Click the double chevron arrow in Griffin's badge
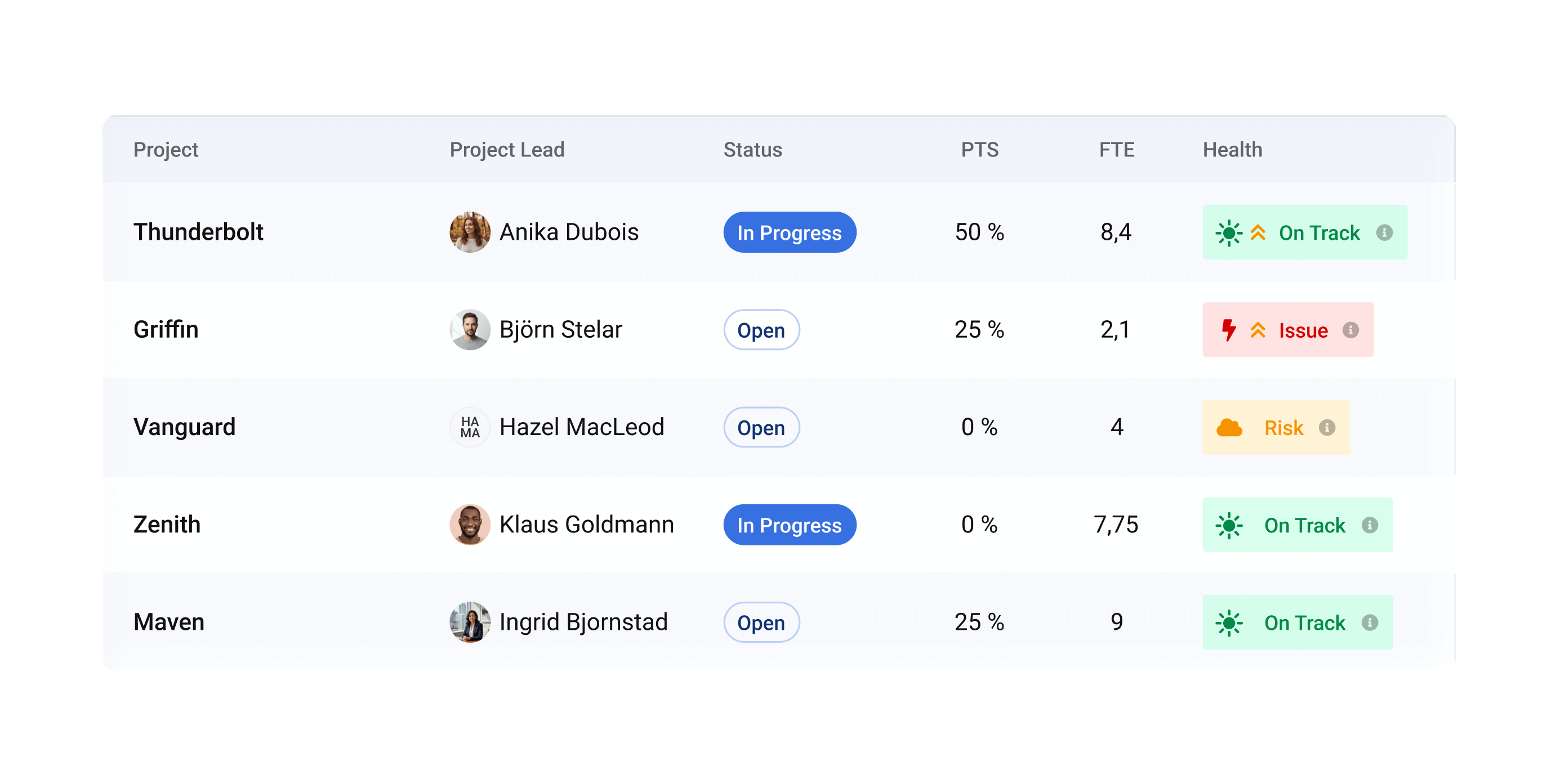 (1258, 330)
